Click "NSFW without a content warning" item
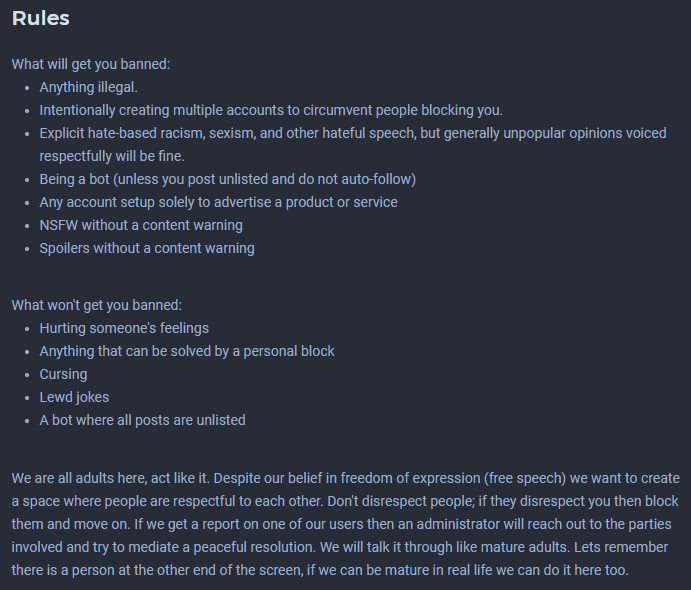The width and height of the screenshot is (691, 590). click(x=141, y=225)
